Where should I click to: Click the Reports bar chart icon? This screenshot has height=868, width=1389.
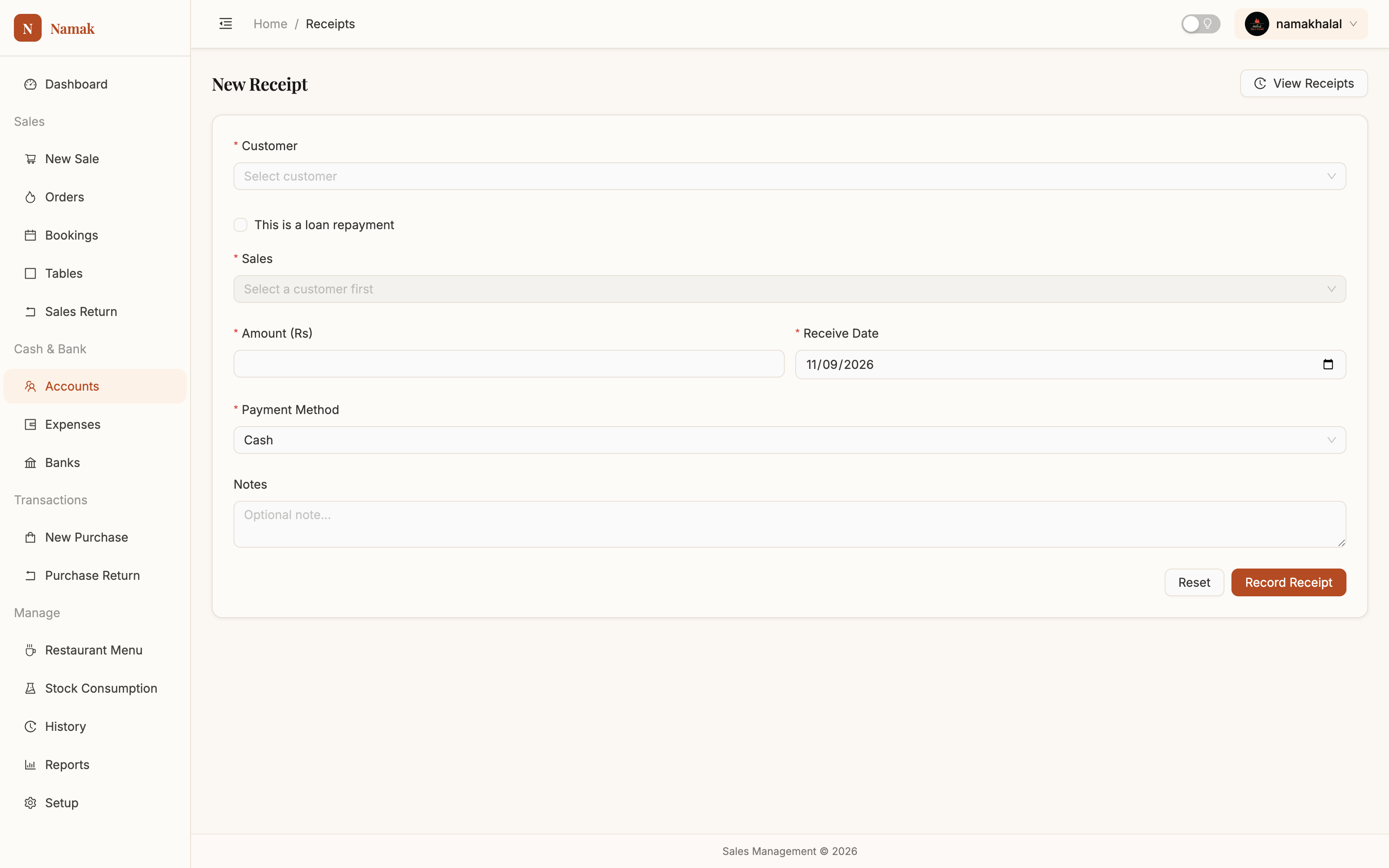pos(30,765)
